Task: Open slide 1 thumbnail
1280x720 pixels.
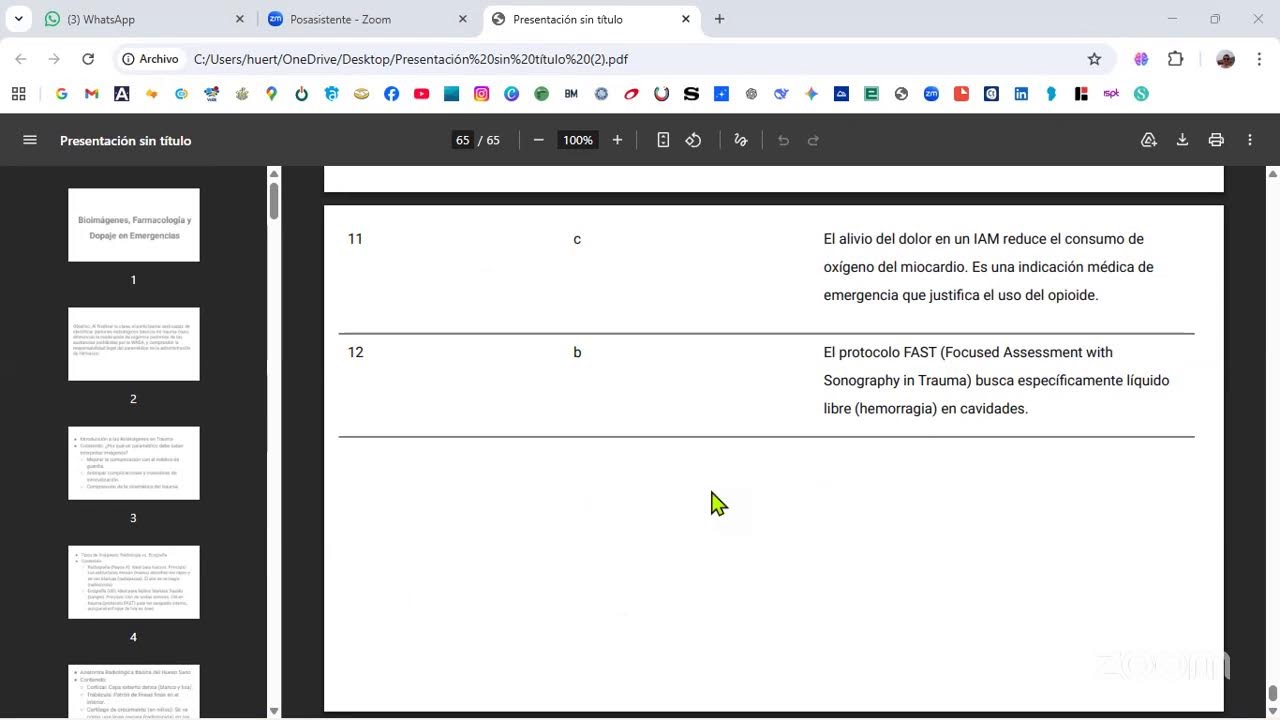Action: tap(134, 225)
